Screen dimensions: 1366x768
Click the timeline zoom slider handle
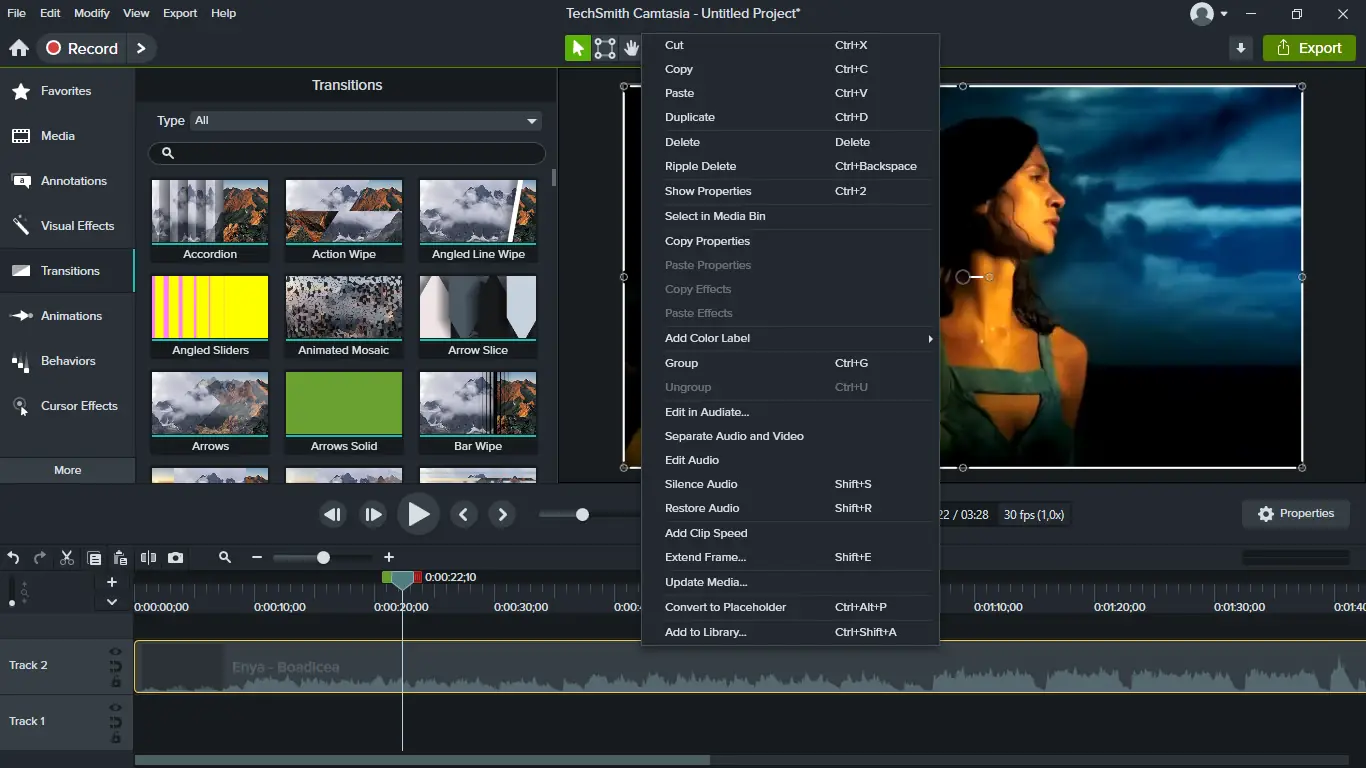pos(323,558)
